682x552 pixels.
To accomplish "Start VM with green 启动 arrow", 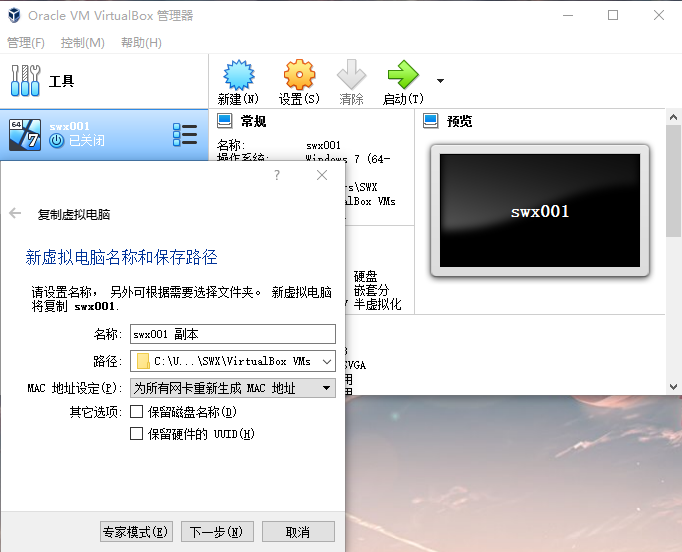I will point(403,75).
